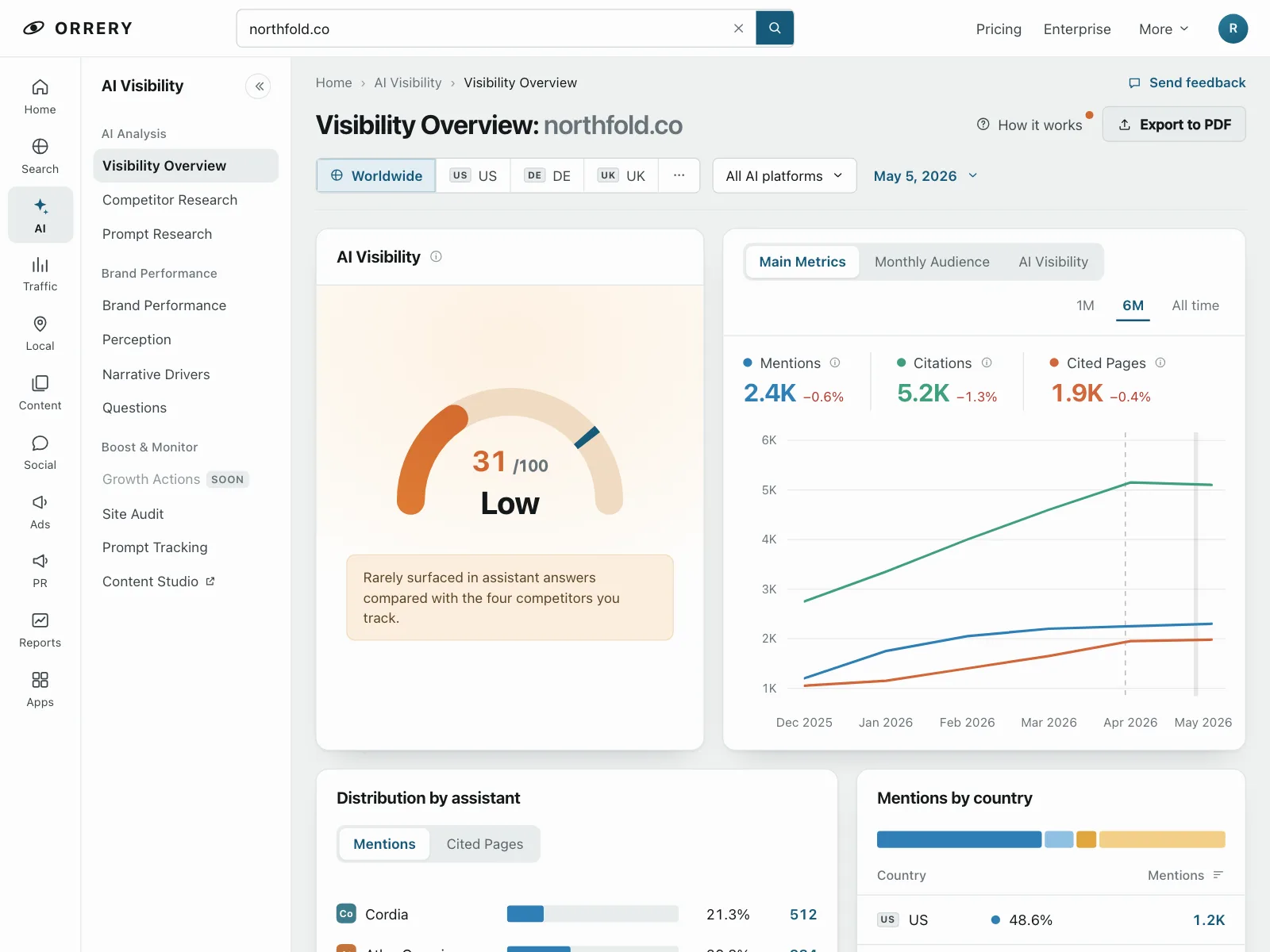Filter by US region
1270x952 pixels.
click(x=473, y=175)
